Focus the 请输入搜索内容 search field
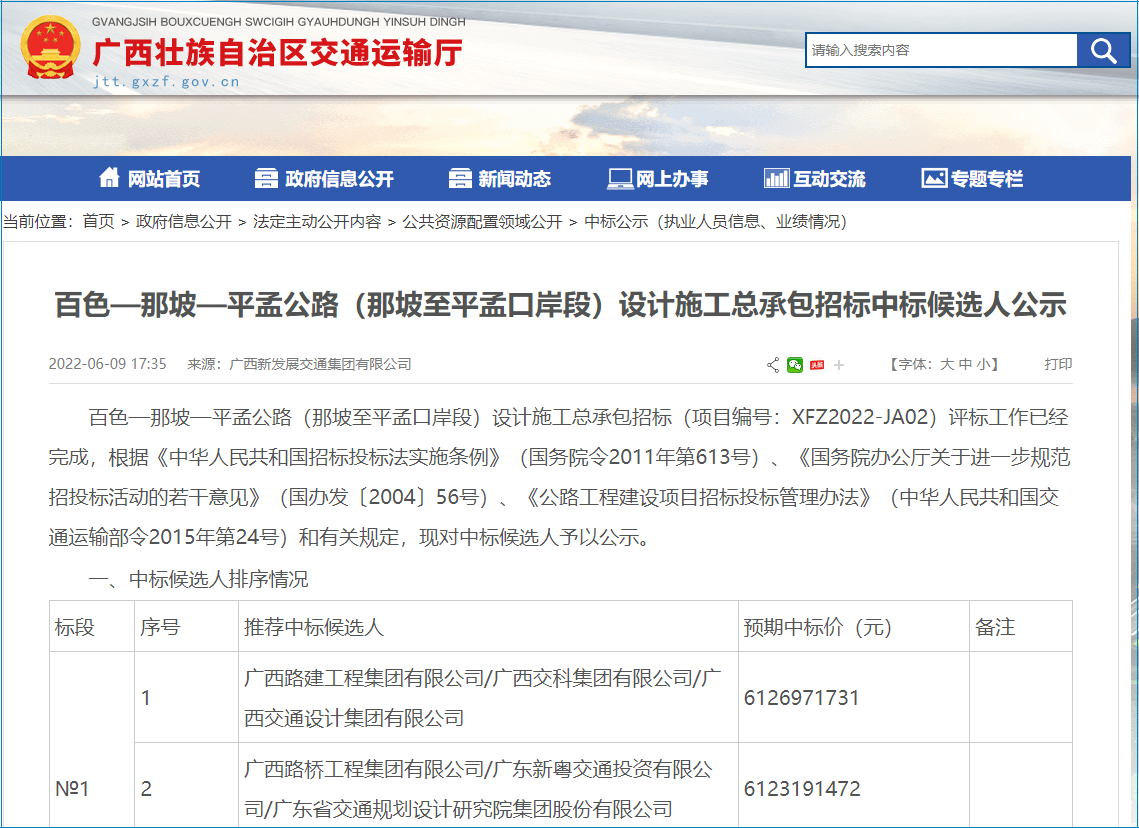1139x828 pixels. point(940,51)
